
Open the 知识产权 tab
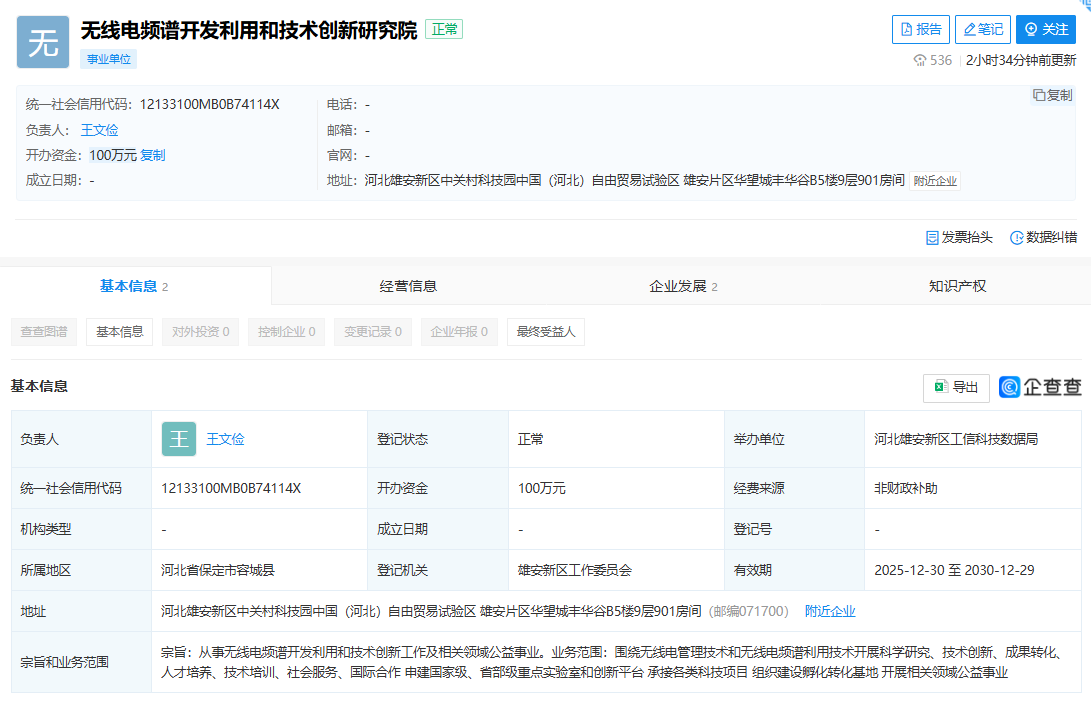click(957, 286)
